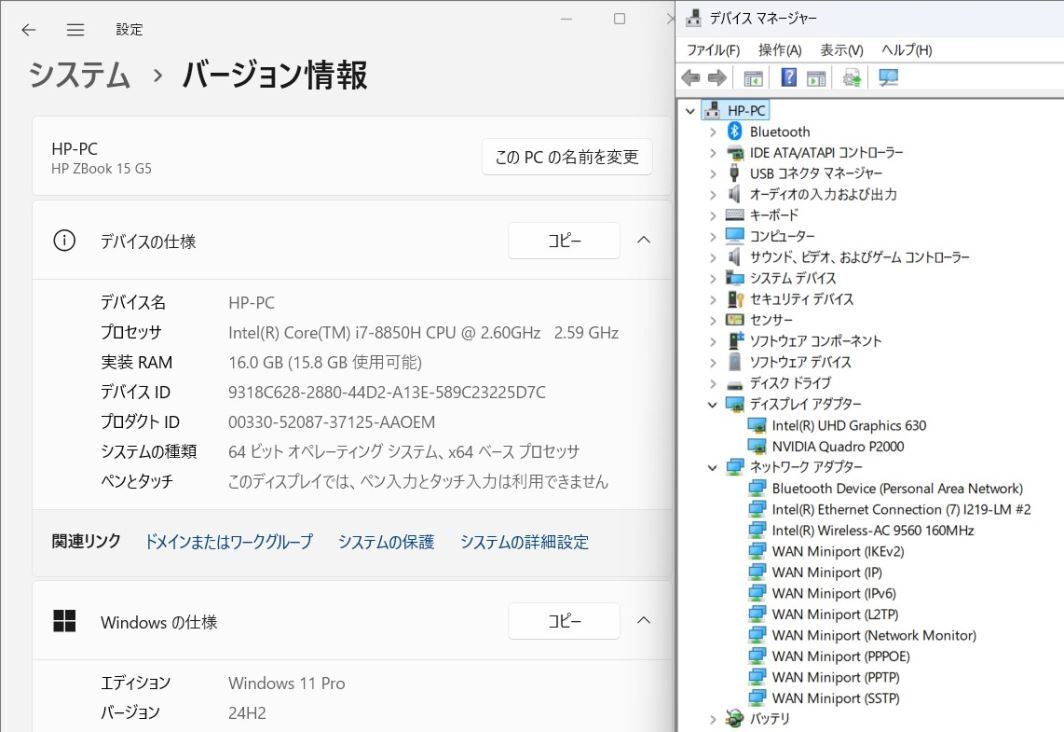Click the battery category icon
Image resolution: width=1064 pixels, height=732 pixels.
[x=734, y=718]
